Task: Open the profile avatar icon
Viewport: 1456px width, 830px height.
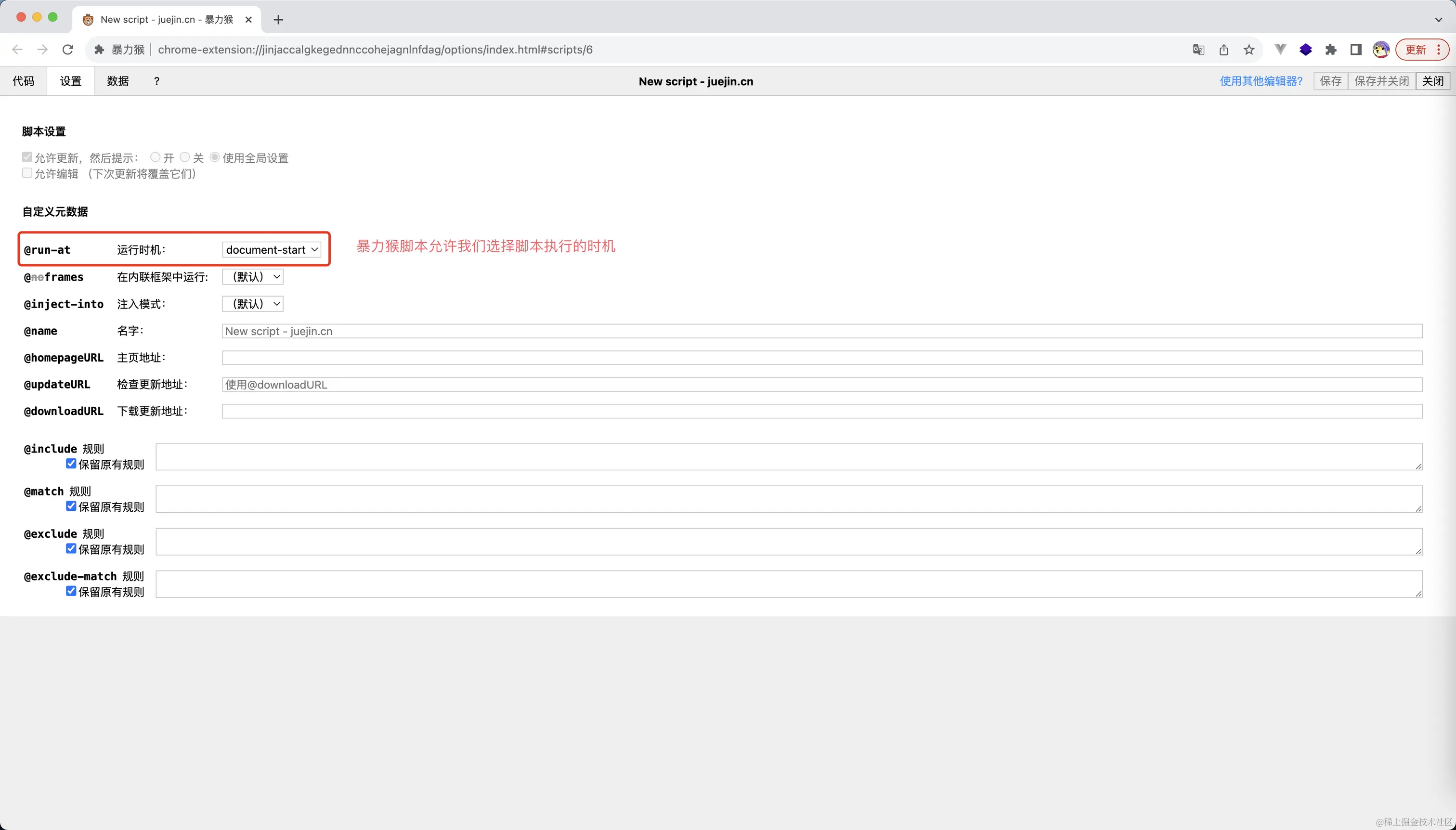Action: (x=1381, y=50)
